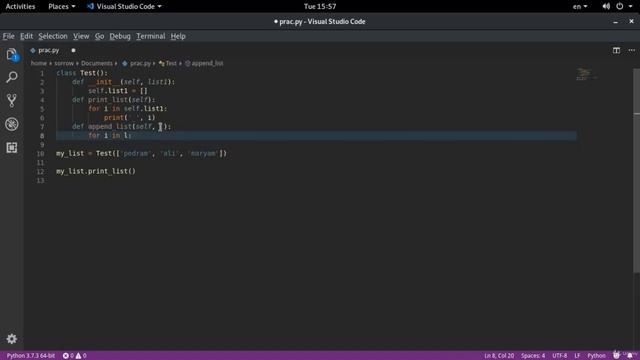Open the File menu
The image size is (640, 360).
(8, 36)
